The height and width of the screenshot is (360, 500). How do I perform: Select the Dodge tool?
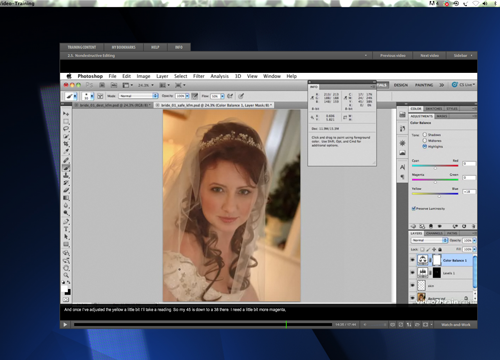coord(66,213)
